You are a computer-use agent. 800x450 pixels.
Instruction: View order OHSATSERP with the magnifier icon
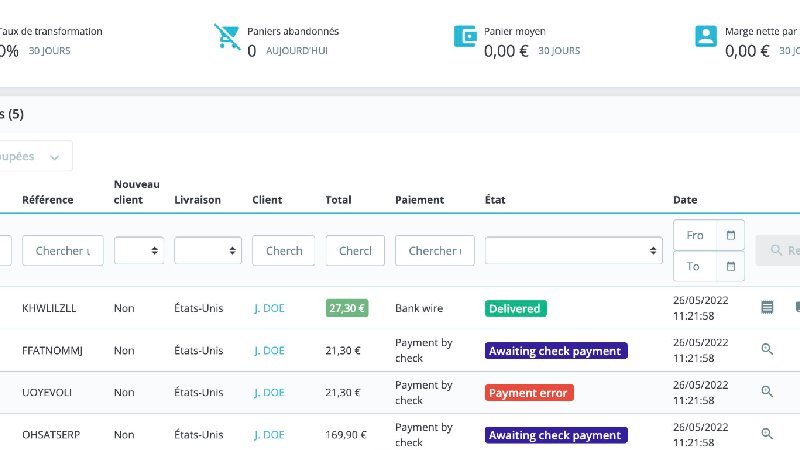(x=767, y=434)
